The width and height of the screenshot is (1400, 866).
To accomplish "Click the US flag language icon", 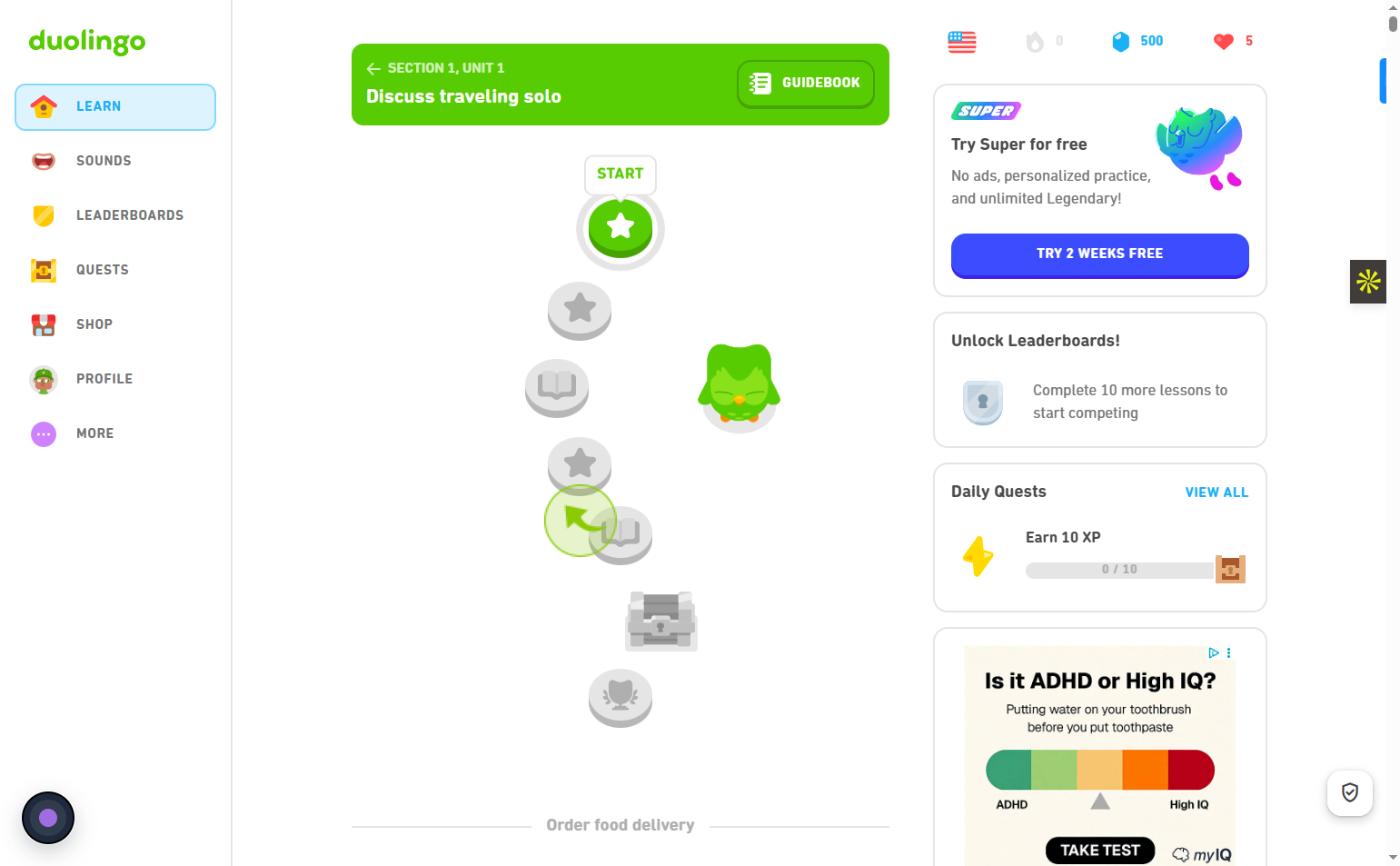I will pos(961,42).
